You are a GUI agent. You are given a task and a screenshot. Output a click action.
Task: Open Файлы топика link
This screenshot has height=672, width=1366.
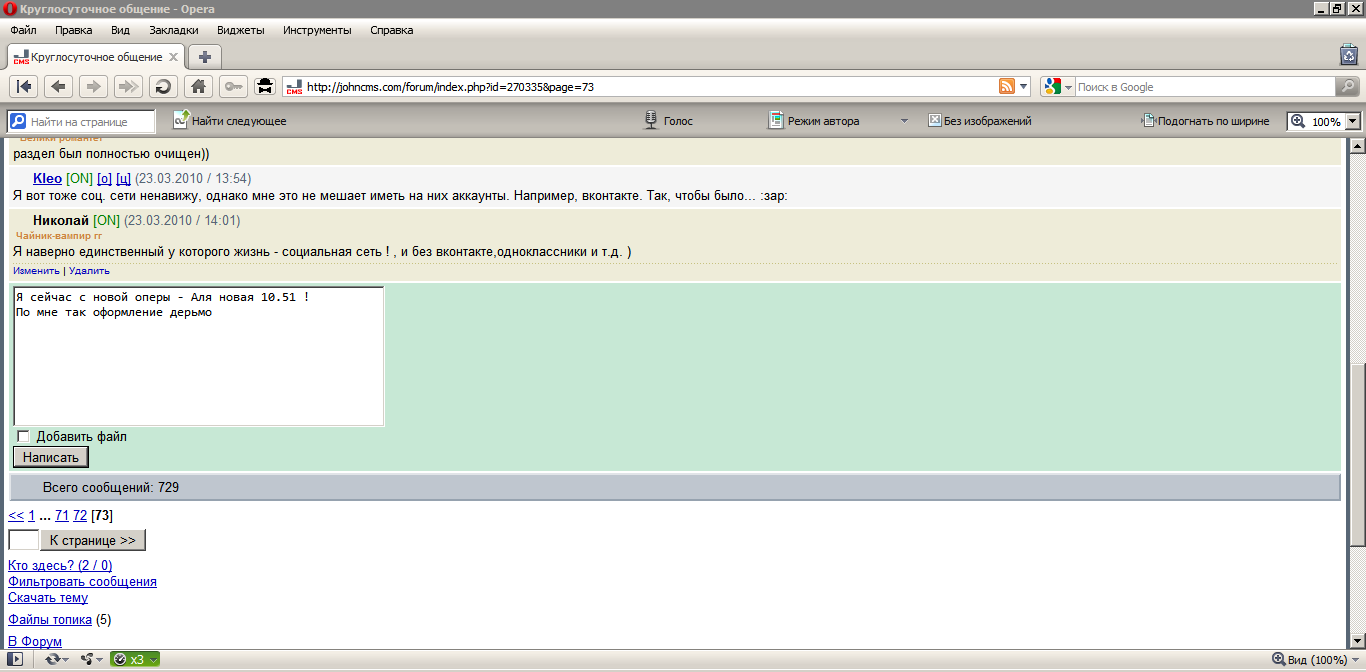point(50,620)
